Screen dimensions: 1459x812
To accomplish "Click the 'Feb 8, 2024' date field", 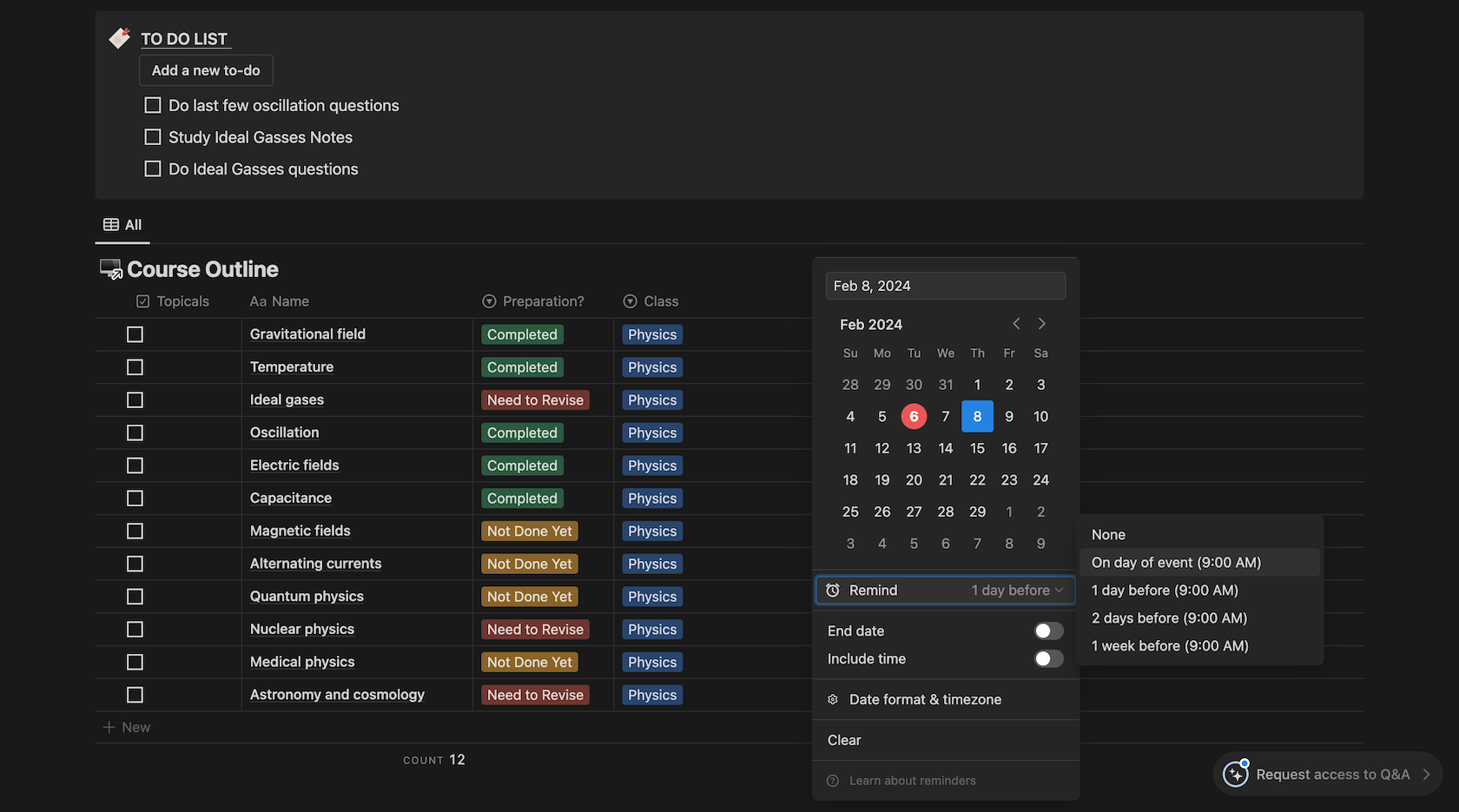I will tap(946, 286).
